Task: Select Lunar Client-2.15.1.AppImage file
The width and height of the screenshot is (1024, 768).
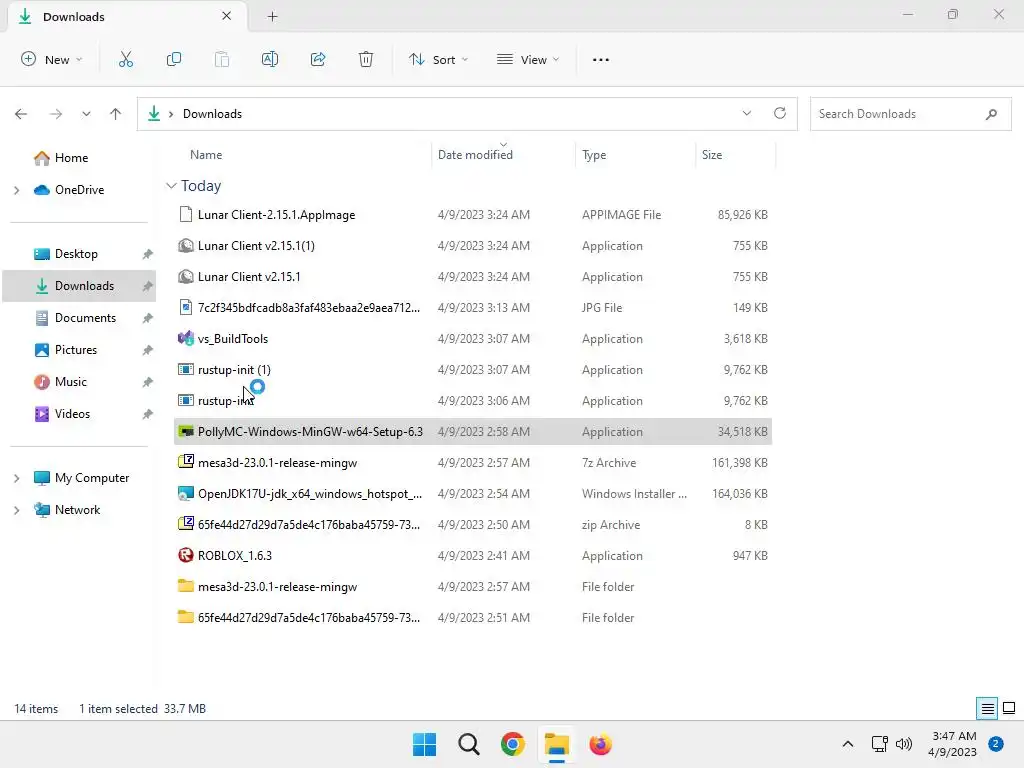Action: (473, 214)
